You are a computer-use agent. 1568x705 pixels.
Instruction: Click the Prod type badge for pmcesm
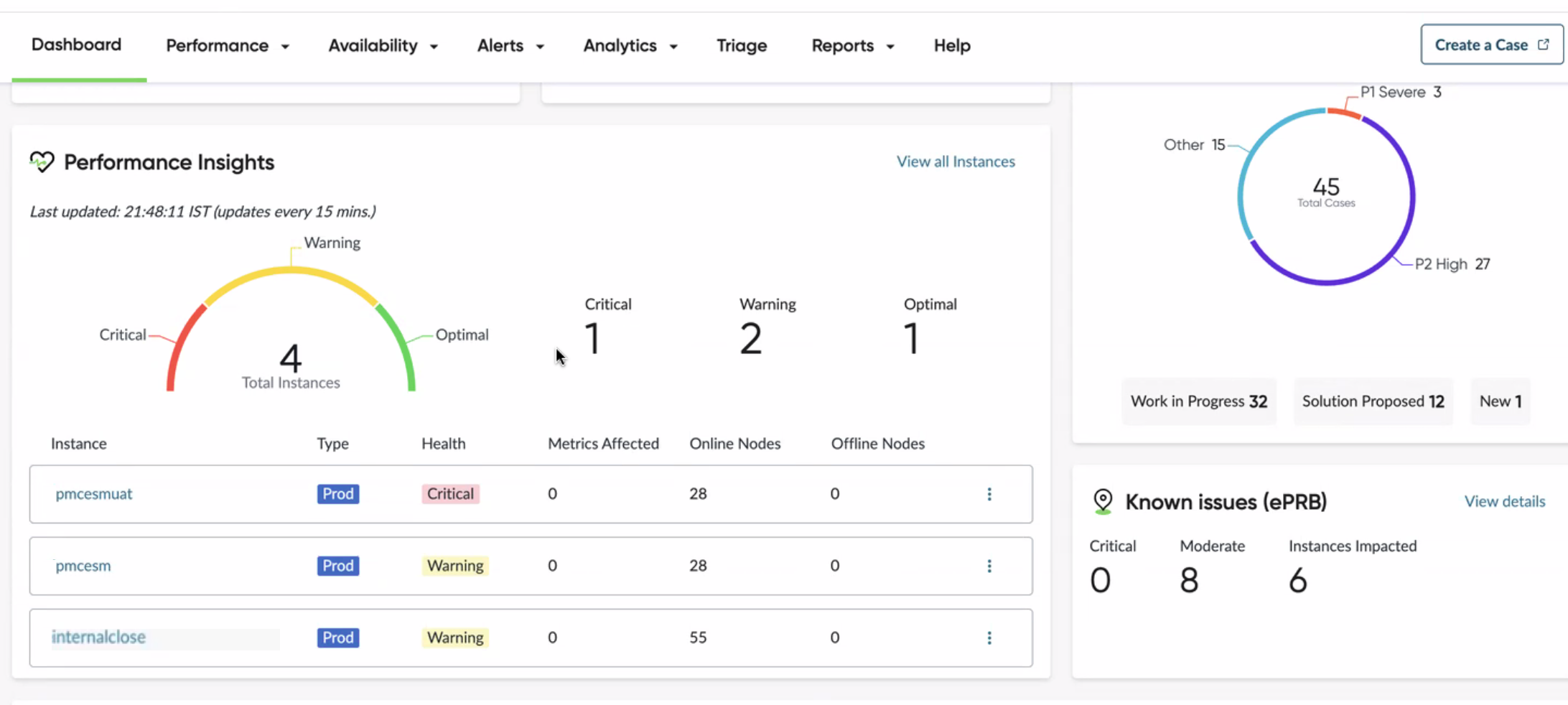pos(337,566)
